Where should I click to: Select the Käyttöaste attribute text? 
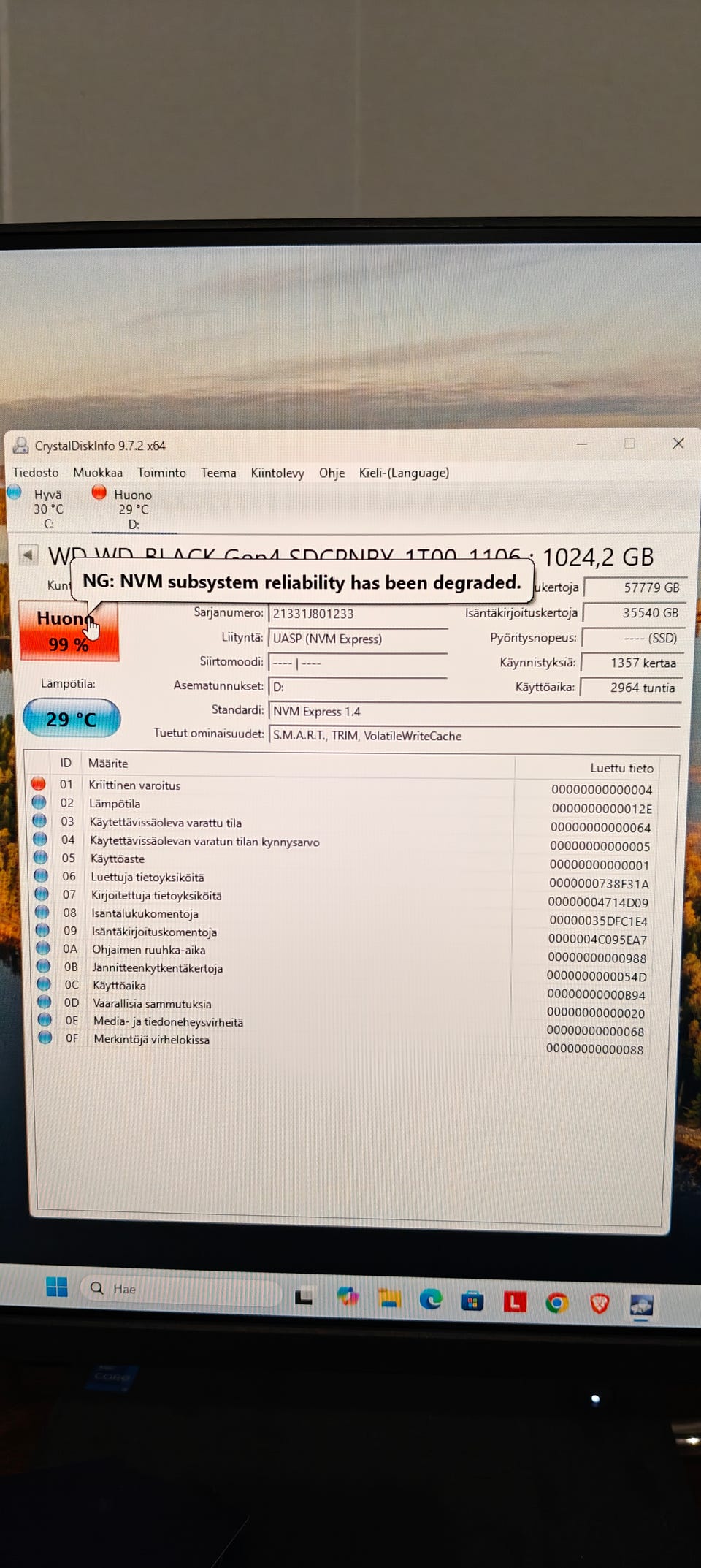coord(118,859)
